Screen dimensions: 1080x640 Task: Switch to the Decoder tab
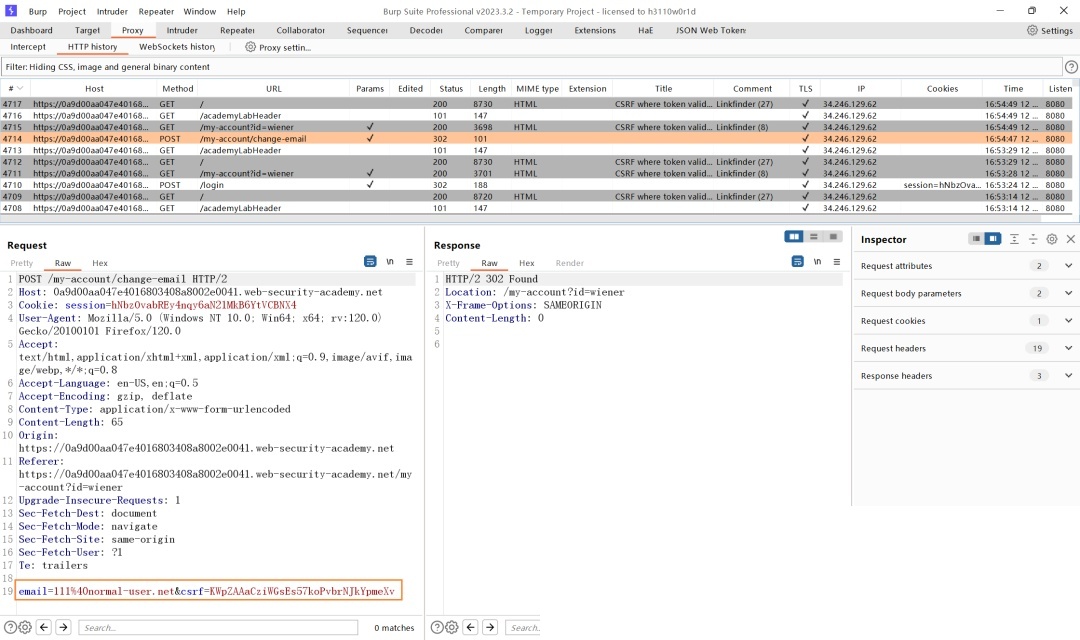point(426,30)
